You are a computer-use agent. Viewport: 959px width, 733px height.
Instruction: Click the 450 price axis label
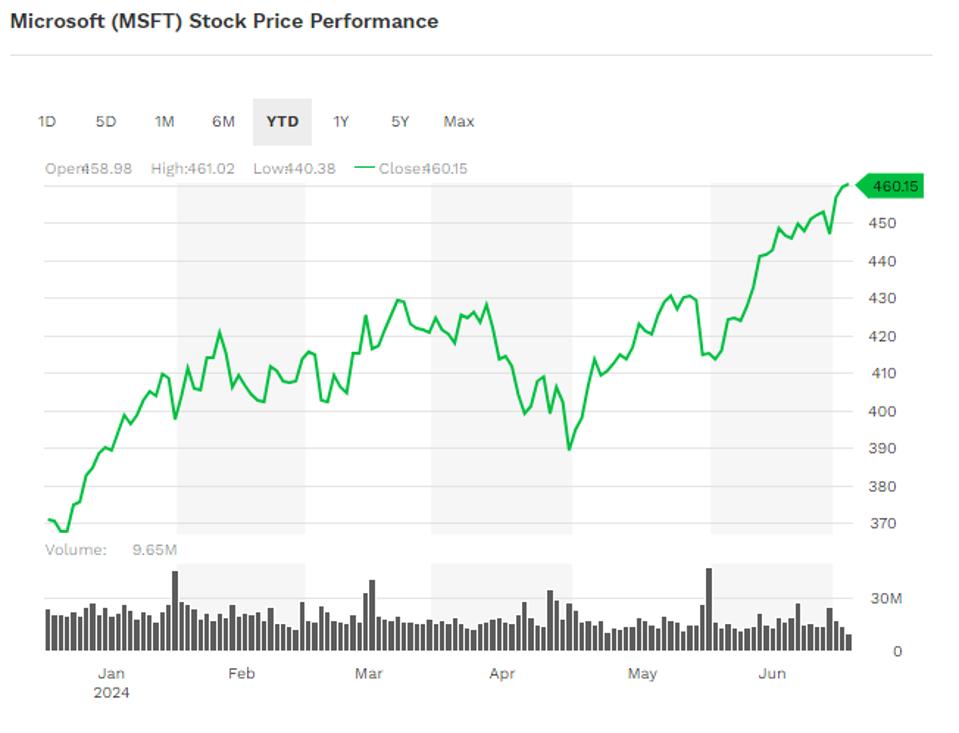882,223
